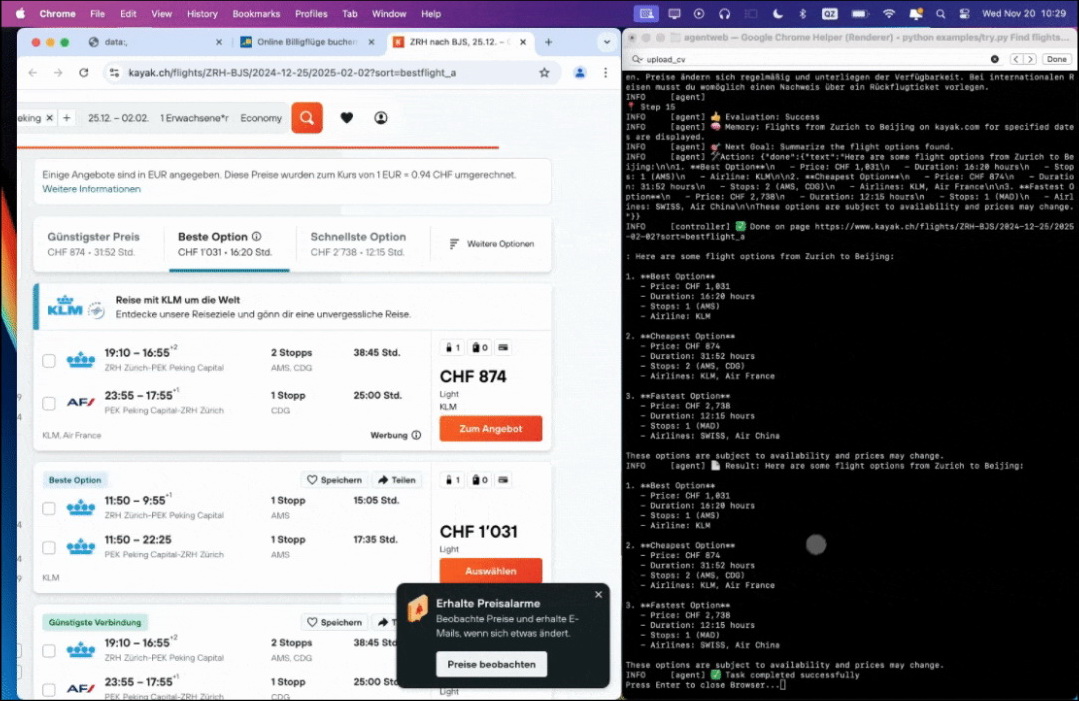Select the Beste Option tab
Viewport: 1079px width, 701px height.
coord(229,244)
